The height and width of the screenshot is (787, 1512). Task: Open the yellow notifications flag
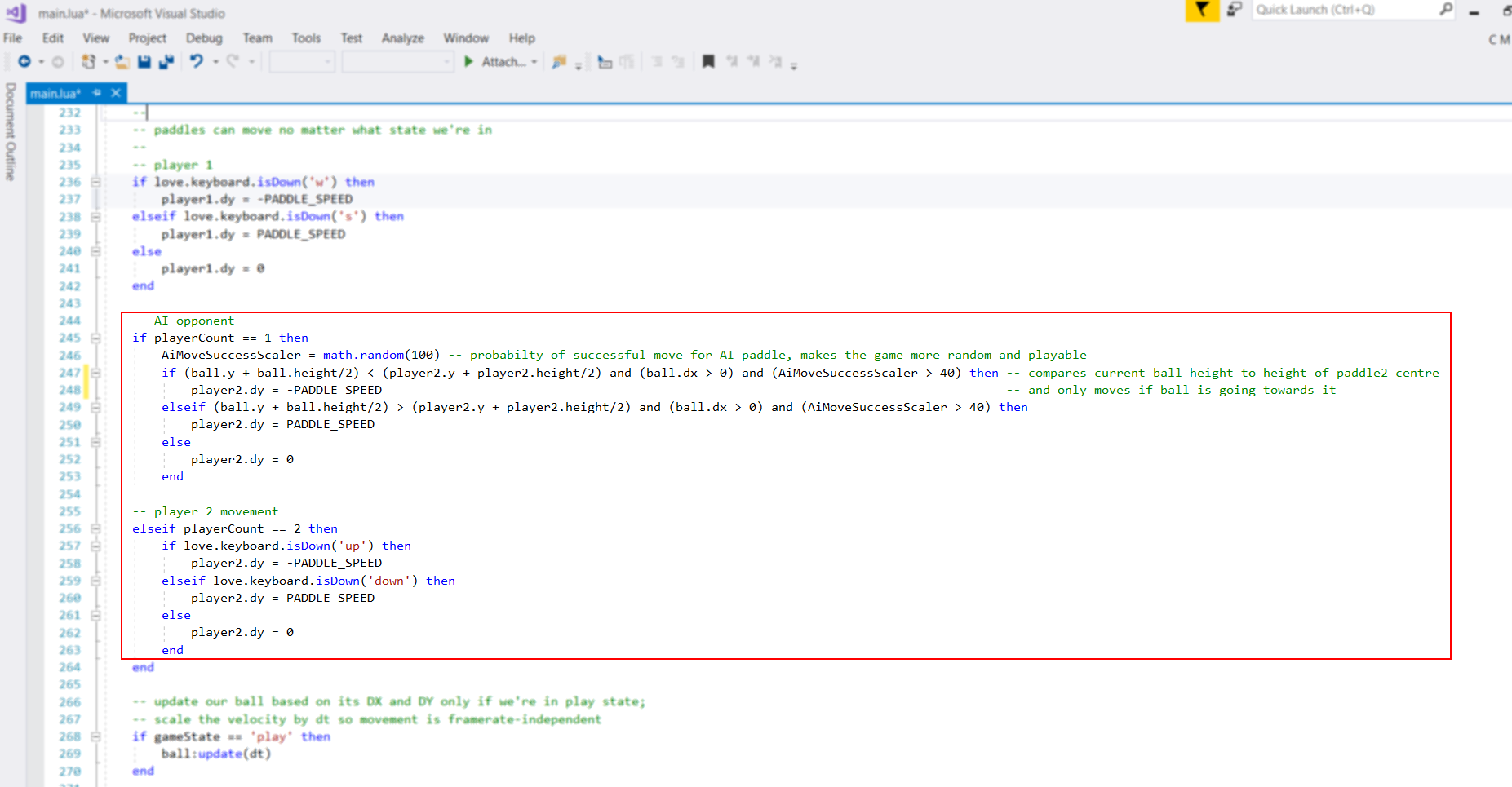pos(1202,10)
